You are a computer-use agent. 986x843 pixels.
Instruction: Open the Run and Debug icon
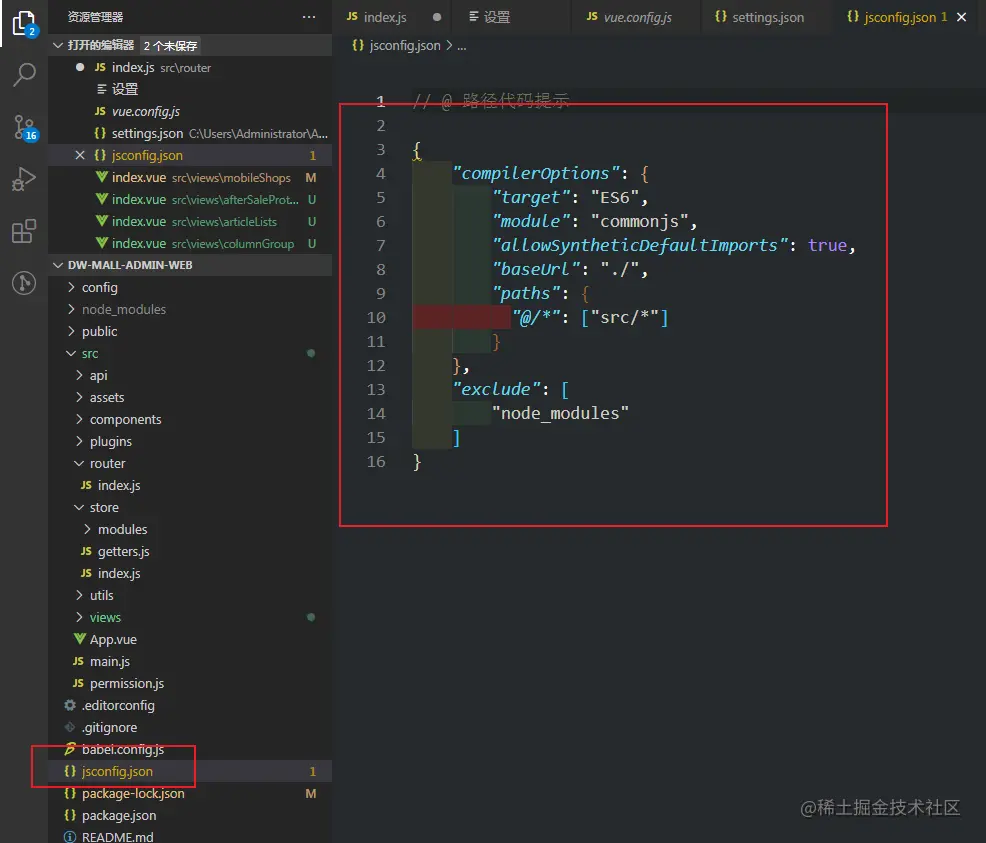pyautogui.click(x=24, y=180)
